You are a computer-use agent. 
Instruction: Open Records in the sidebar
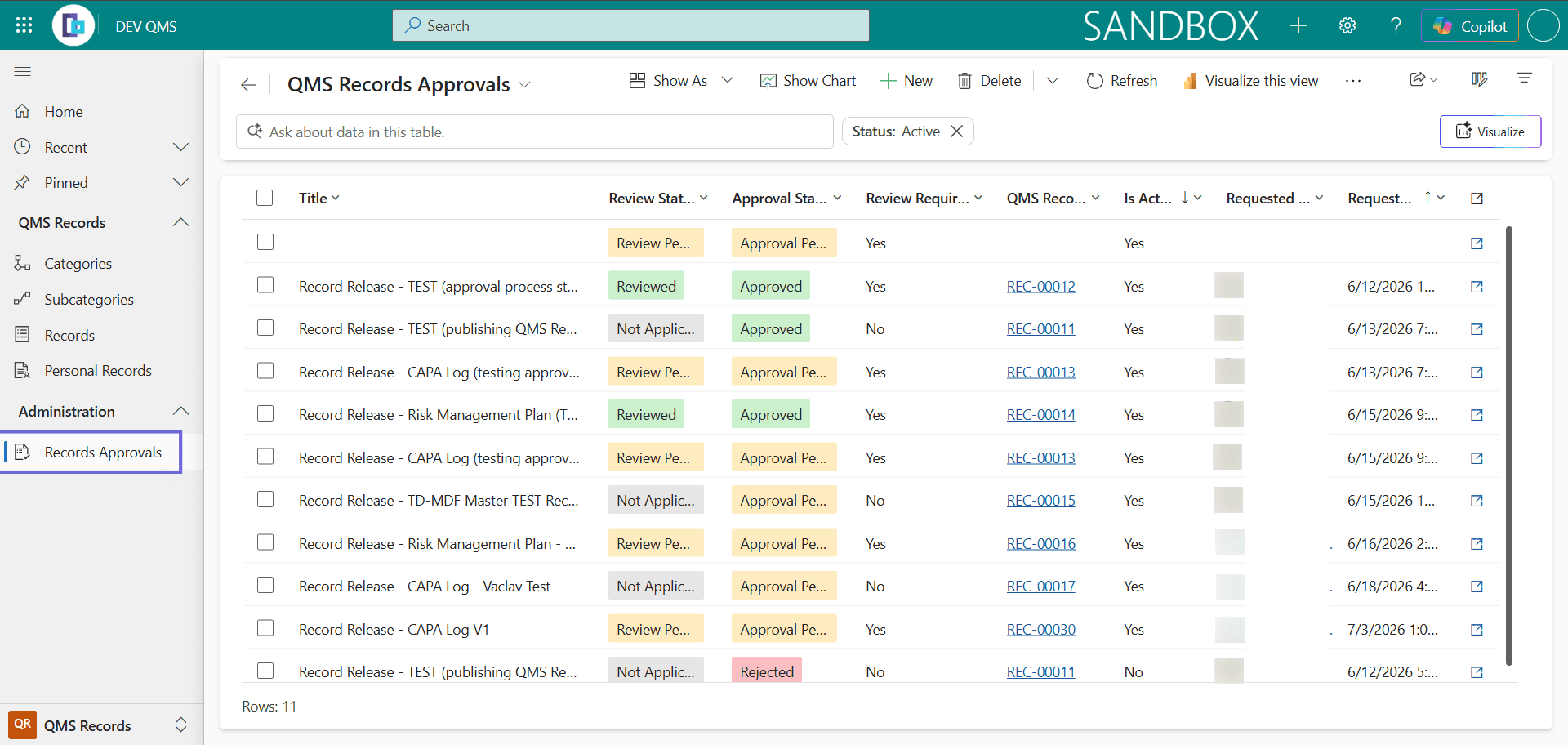pyautogui.click(x=69, y=336)
